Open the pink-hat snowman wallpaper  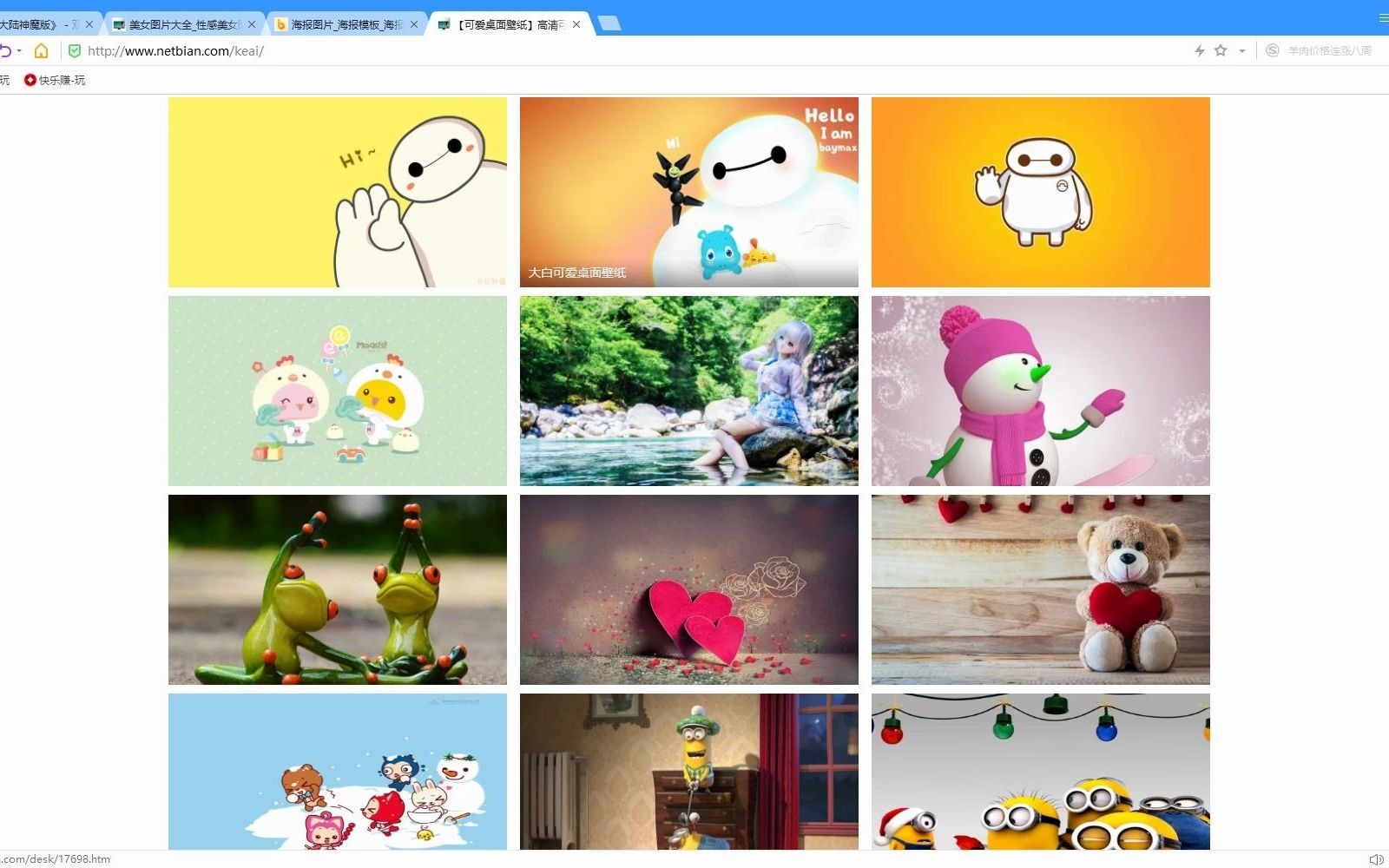(1041, 391)
